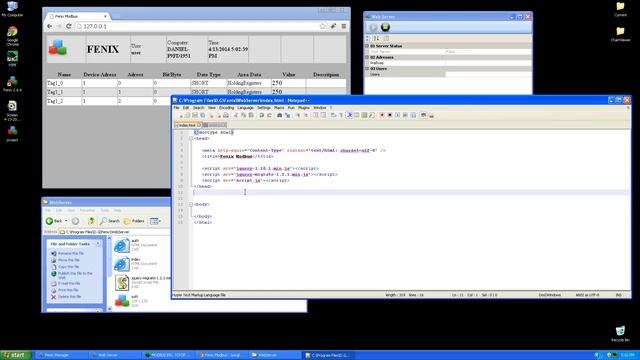Click the Back button in WebServer explorer

tap(54, 221)
